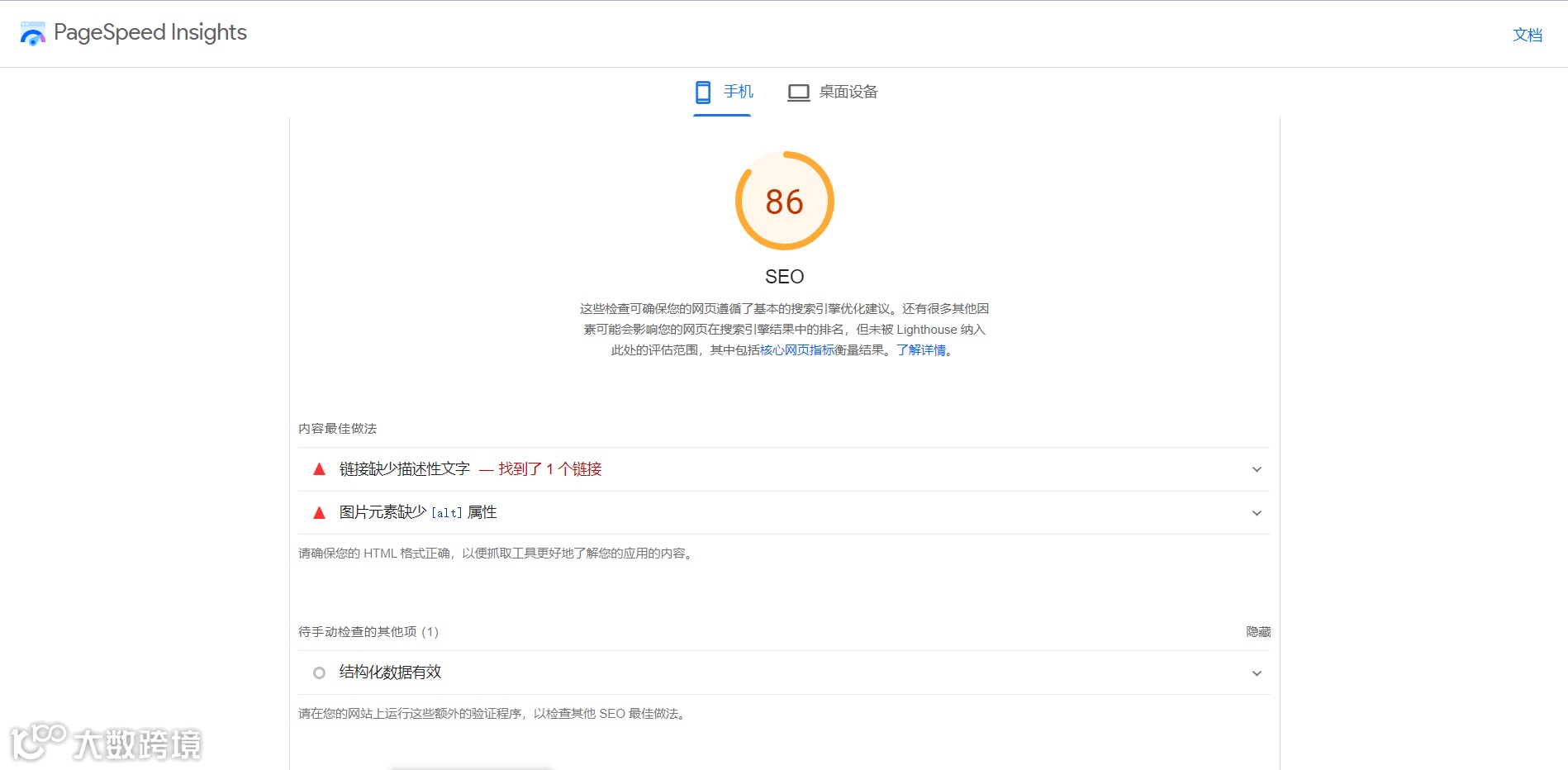Switch to the 桌面设备 tab
The height and width of the screenshot is (770, 1568).
pos(834,92)
